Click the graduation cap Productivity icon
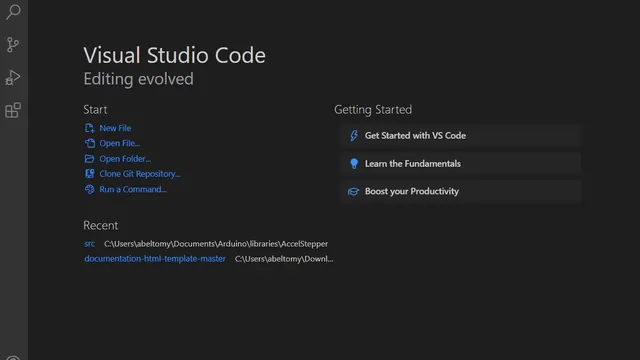This screenshot has height=360, width=640. (x=353, y=191)
